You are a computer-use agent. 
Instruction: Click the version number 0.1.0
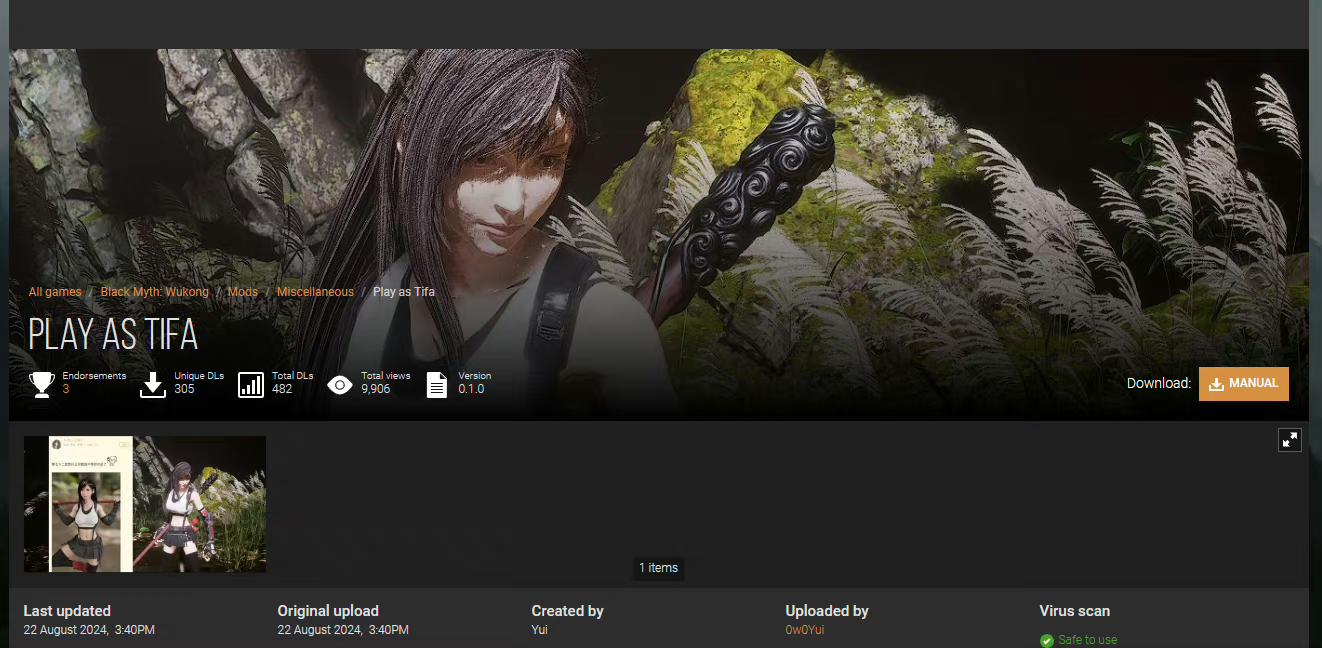[x=471, y=389]
